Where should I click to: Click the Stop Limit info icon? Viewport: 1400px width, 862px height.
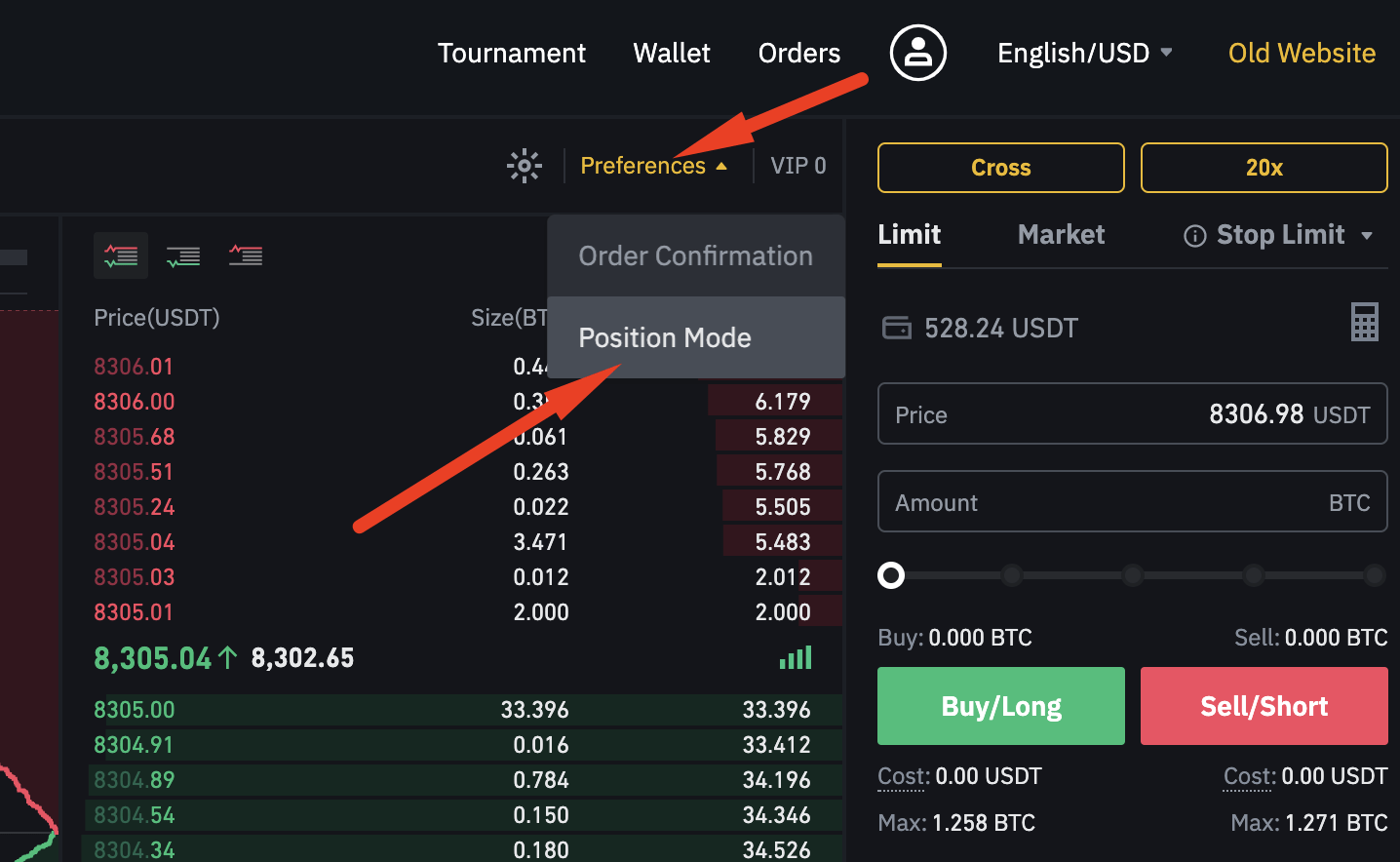(x=1194, y=236)
